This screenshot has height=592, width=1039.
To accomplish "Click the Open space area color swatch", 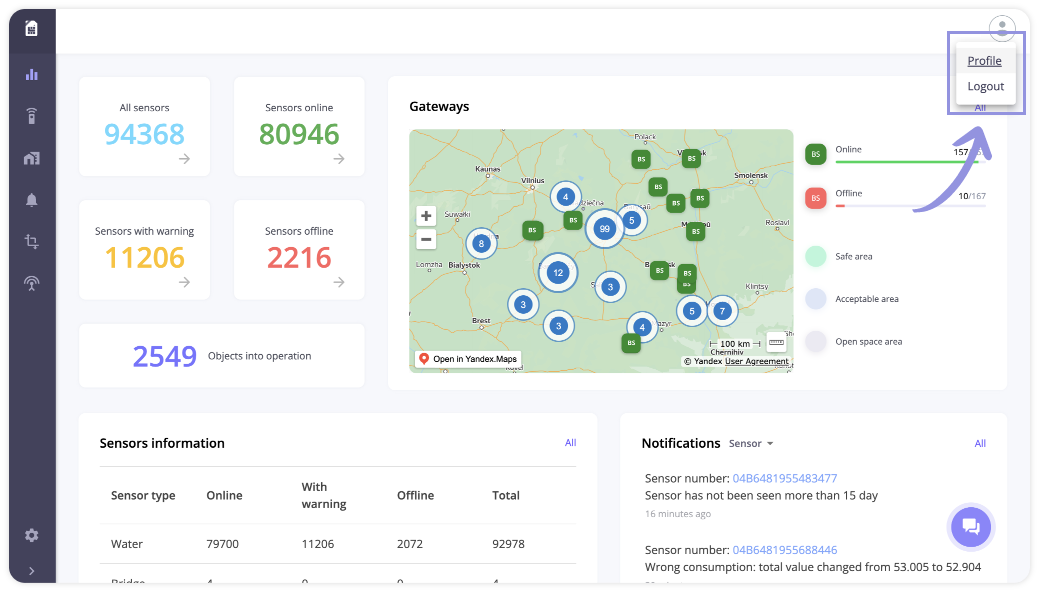I will point(816,341).
